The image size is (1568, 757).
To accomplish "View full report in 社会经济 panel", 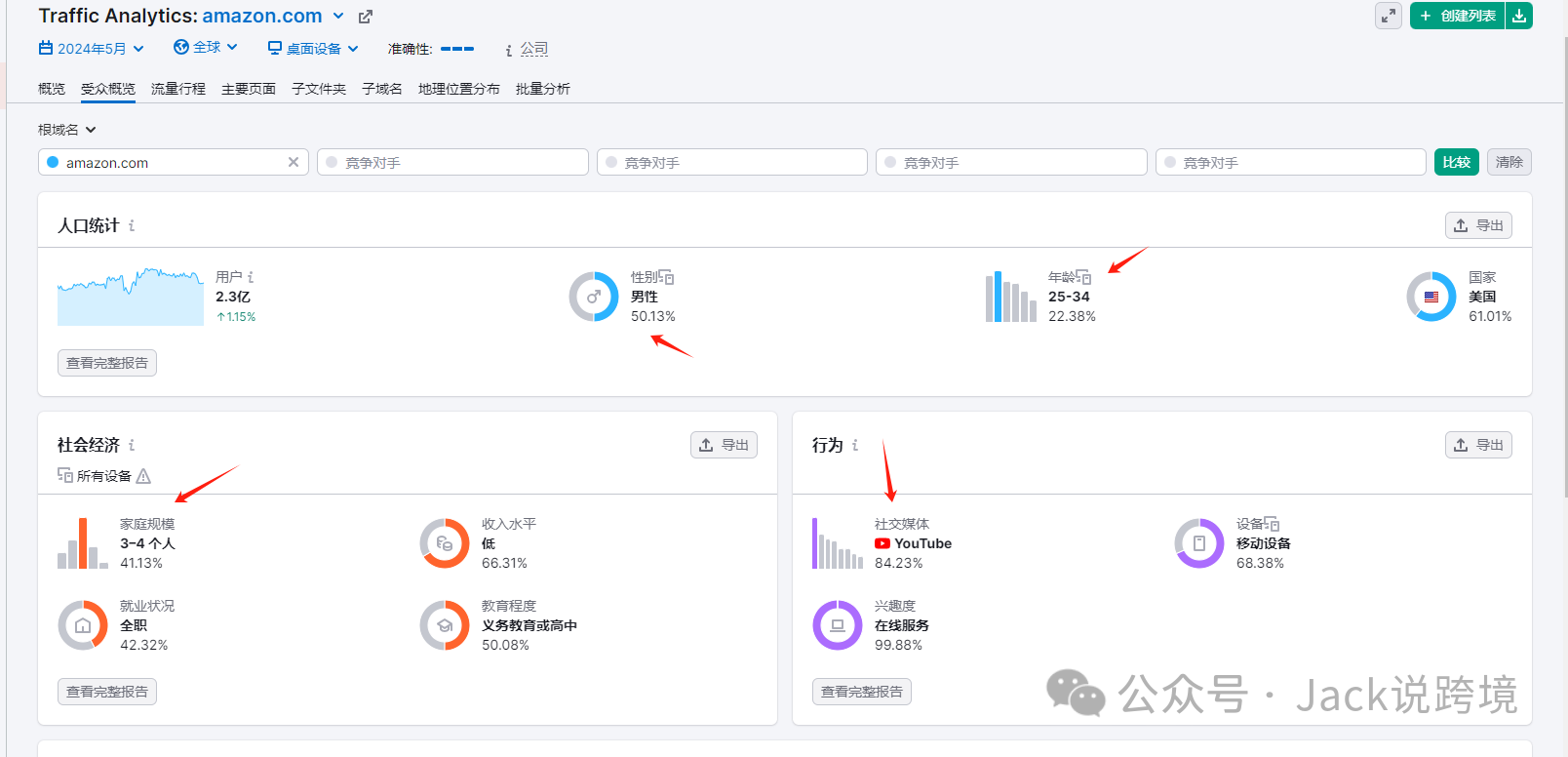I will [107, 692].
